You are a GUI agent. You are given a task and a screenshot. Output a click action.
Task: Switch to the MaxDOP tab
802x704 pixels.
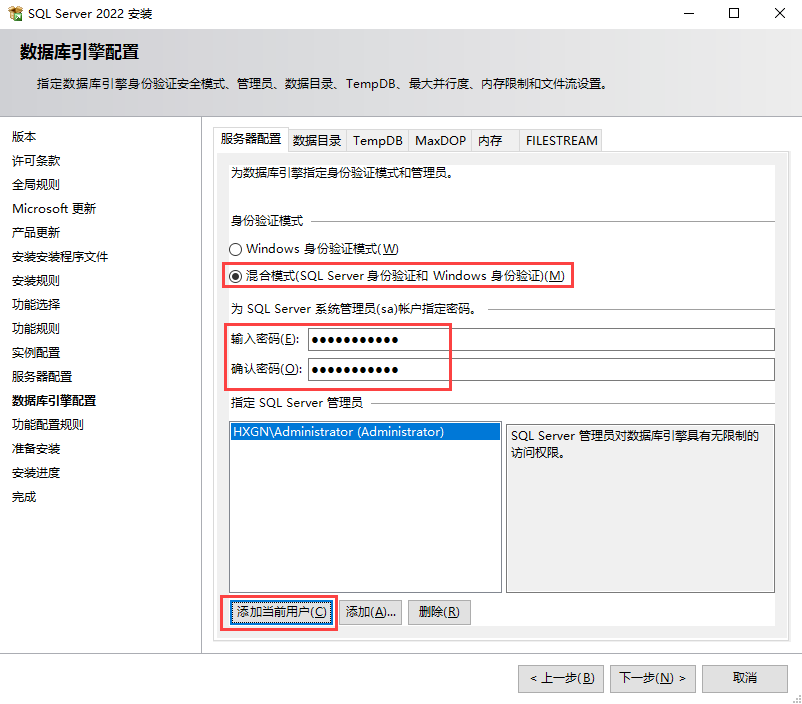440,141
